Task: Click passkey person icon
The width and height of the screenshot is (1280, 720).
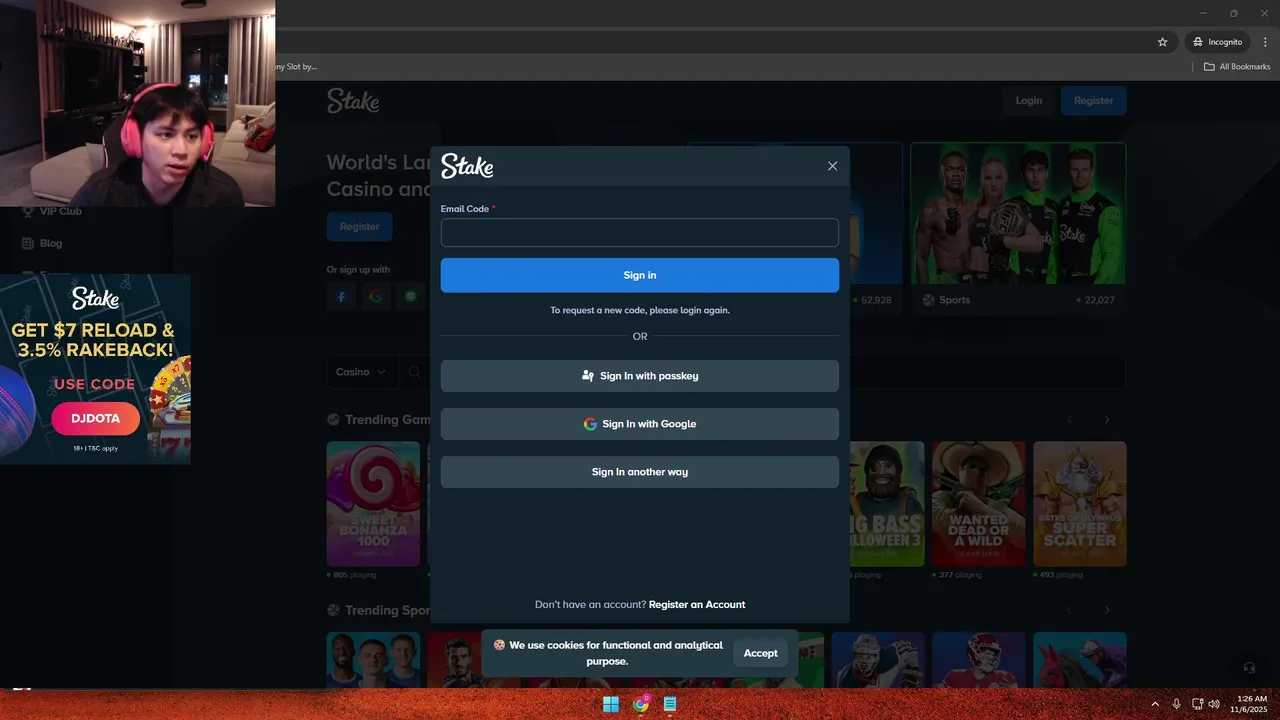Action: coord(588,376)
